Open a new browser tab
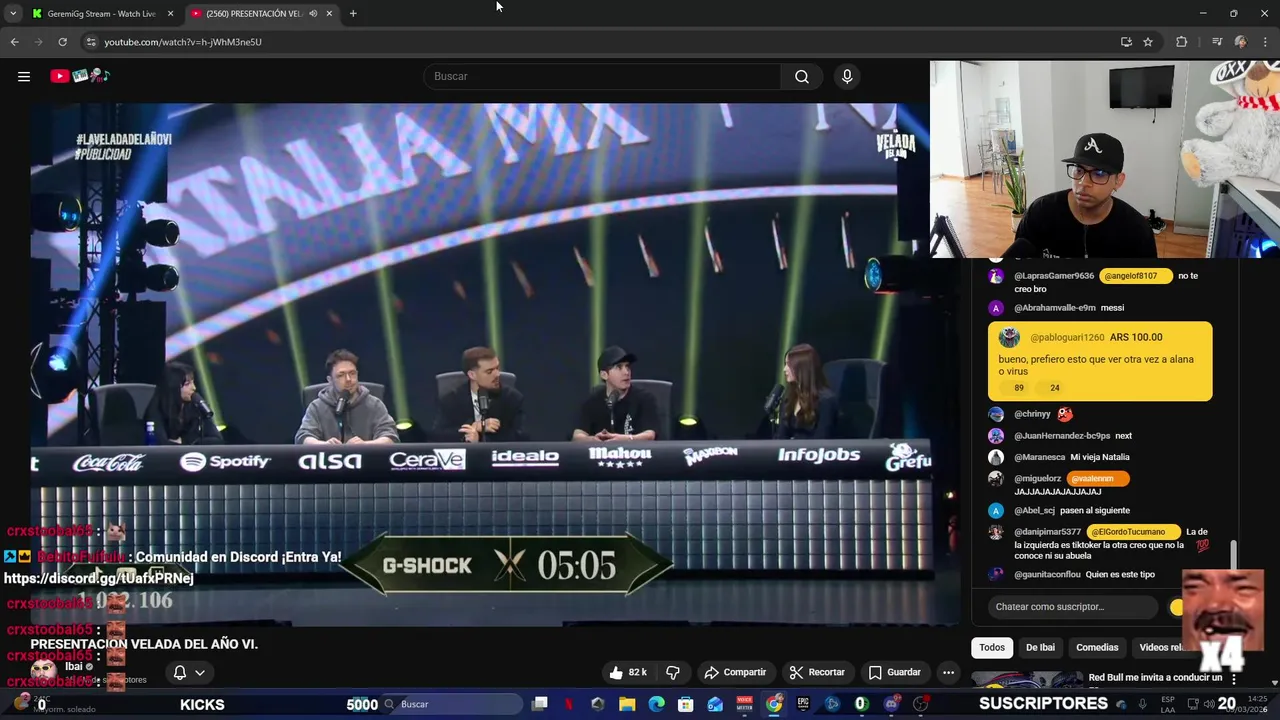 pyautogui.click(x=353, y=14)
